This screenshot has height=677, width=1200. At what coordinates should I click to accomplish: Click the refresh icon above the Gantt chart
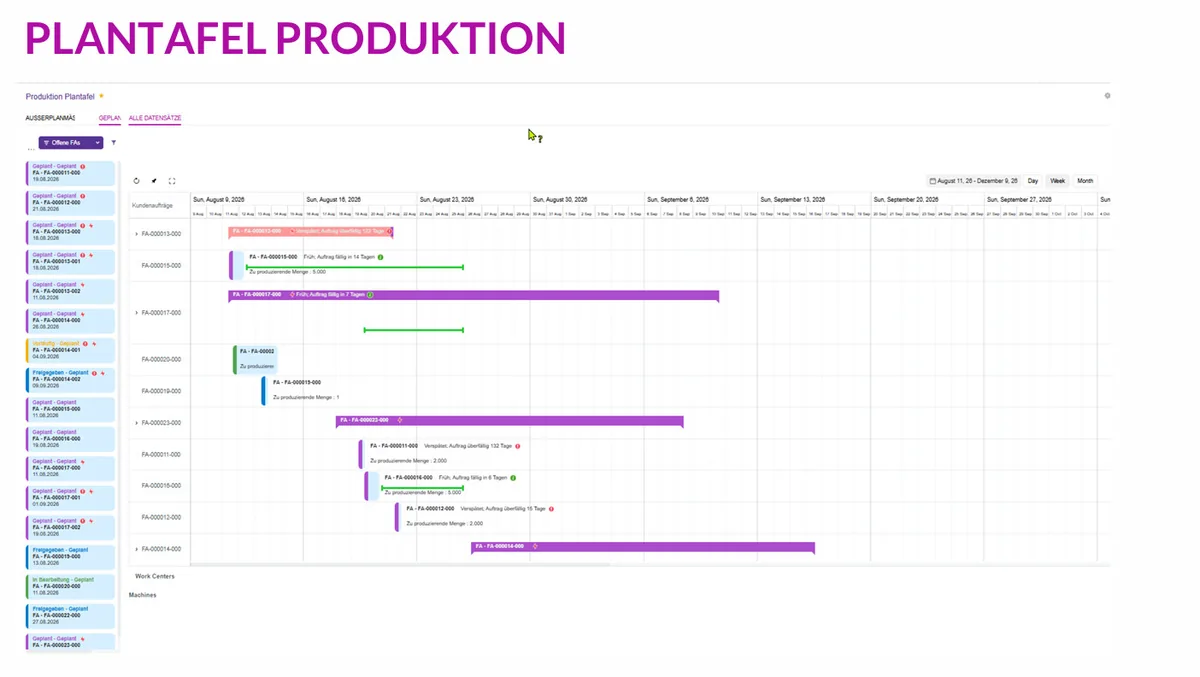pyautogui.click(x=136, y=181)
